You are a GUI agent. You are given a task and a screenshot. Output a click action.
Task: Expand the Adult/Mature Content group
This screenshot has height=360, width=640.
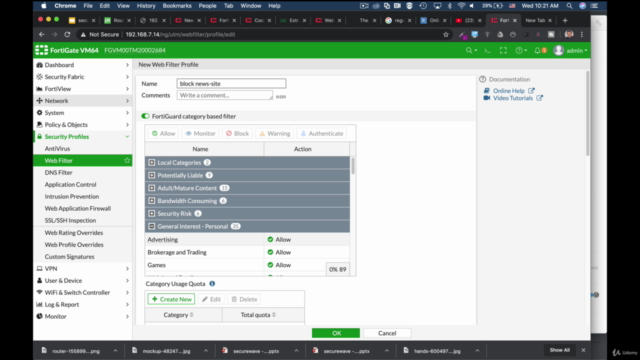[152, 188]
